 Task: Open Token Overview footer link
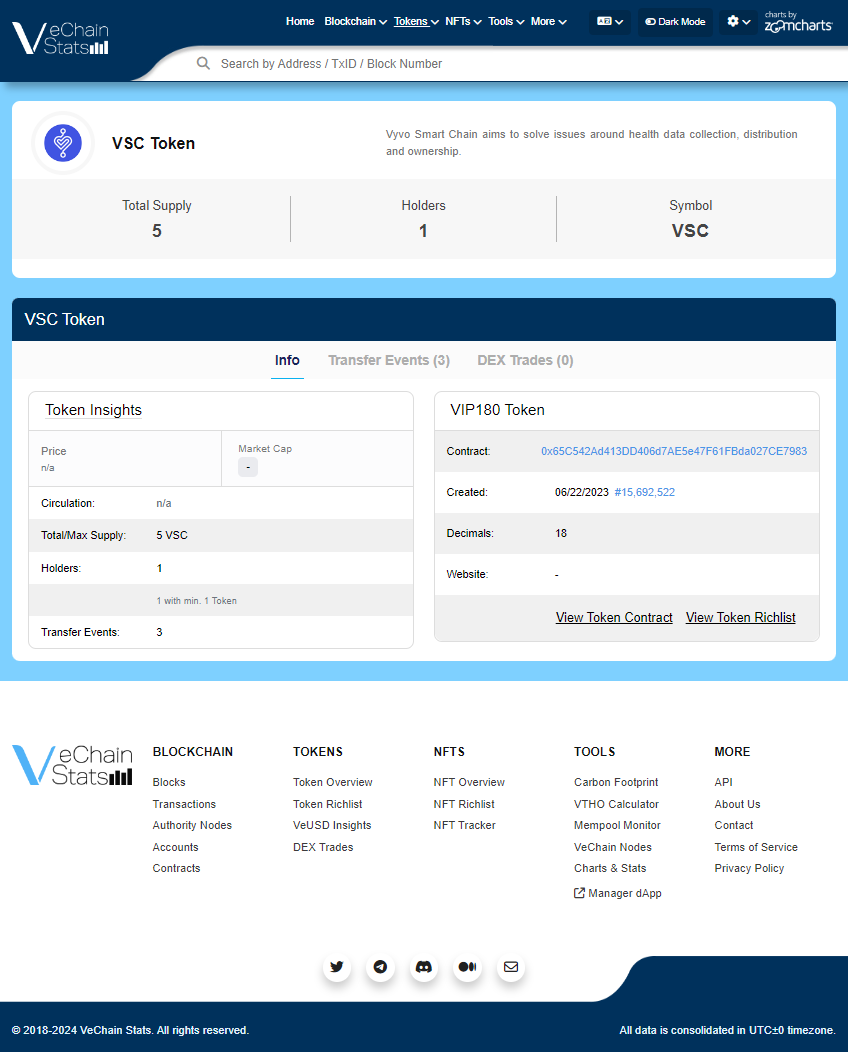click(333, 782)
